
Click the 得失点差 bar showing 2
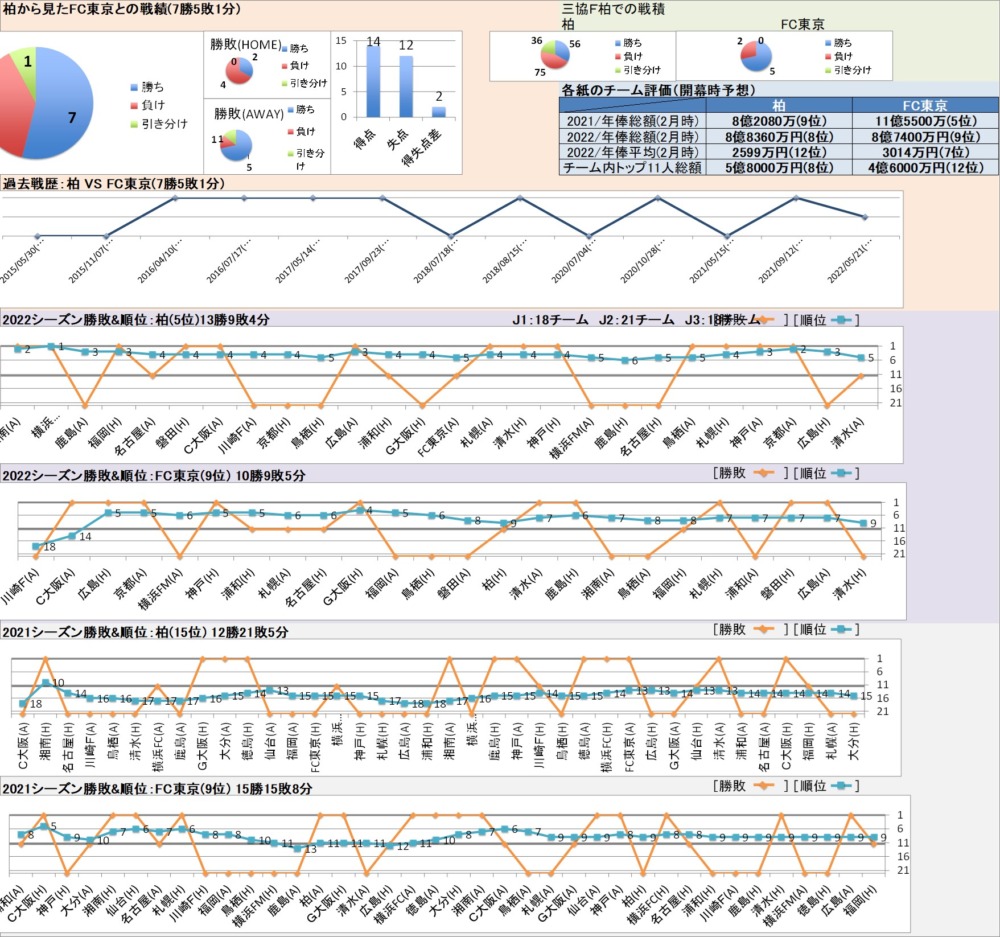[x=438, y=110]
